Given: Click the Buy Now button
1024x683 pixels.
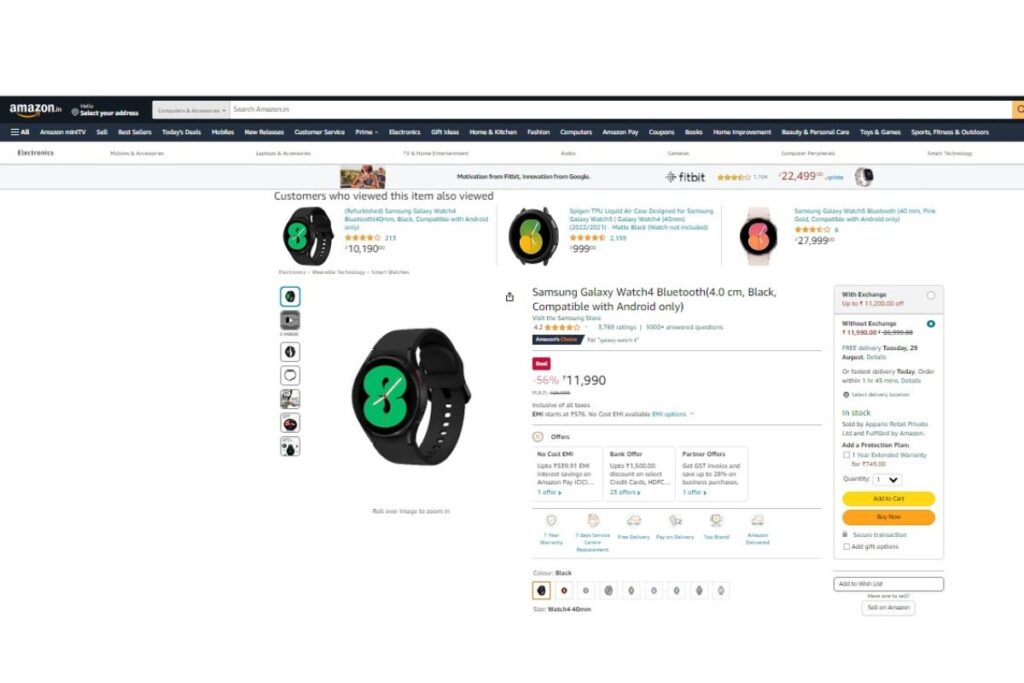Looking at the screenshot, I should [x=888, y=517].
